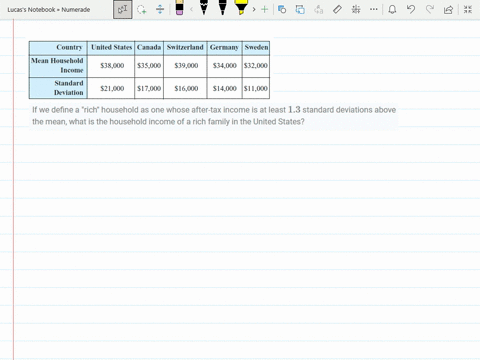Add a new pen with plus
This screenshot has height=360, width=480.
tap(264, 9)
